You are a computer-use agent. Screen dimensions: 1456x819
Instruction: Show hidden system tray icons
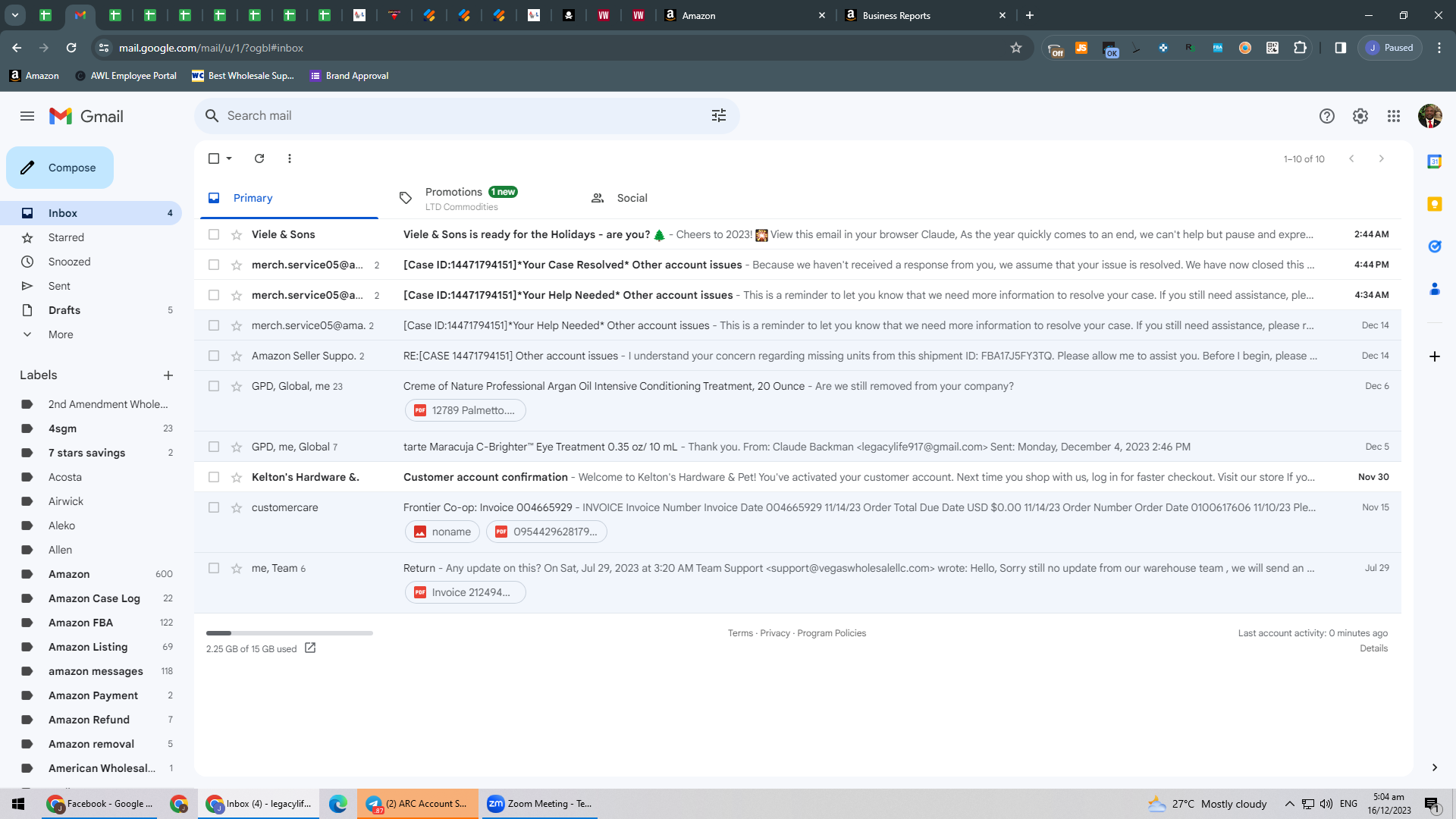[1289, 804]
